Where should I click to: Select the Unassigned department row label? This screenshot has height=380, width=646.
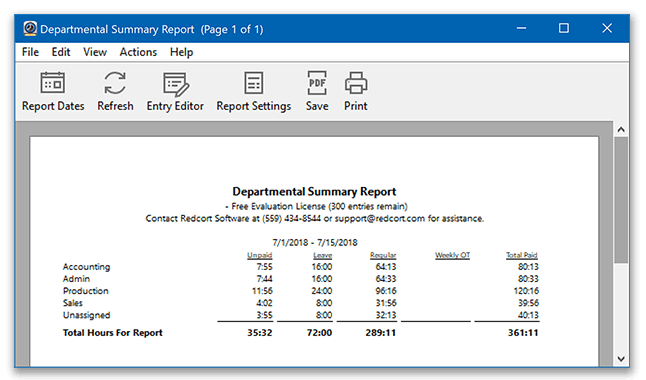tap(87, 315)
